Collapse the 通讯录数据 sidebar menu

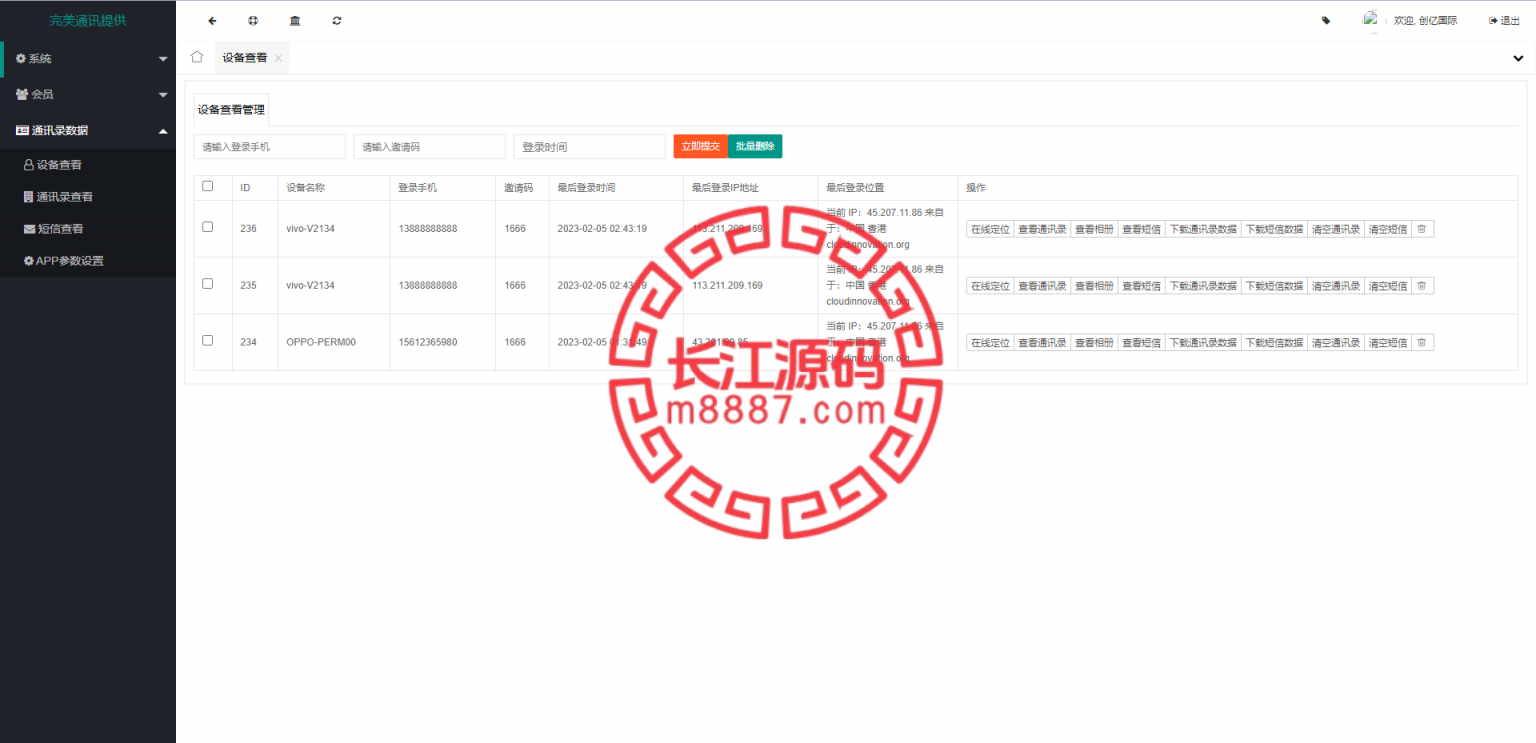[88, 130]
